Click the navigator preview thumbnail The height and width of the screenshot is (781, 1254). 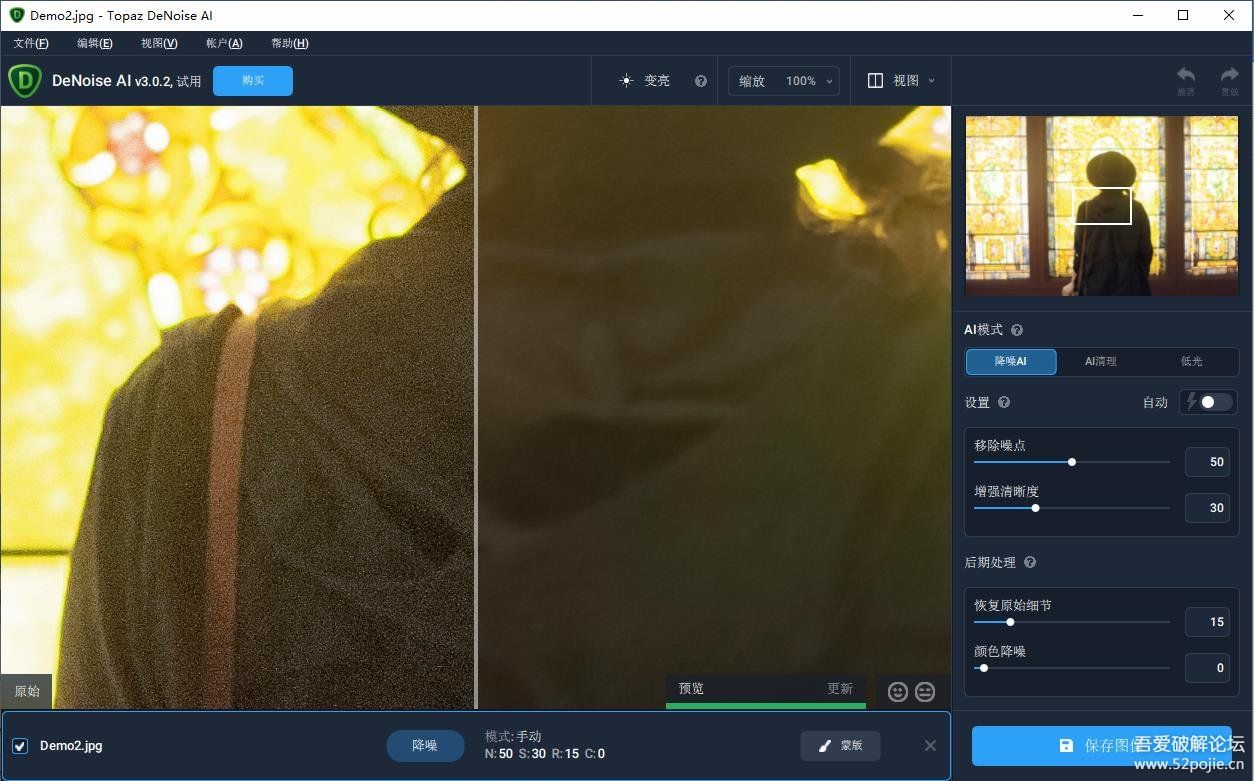tap(1101, 205)
